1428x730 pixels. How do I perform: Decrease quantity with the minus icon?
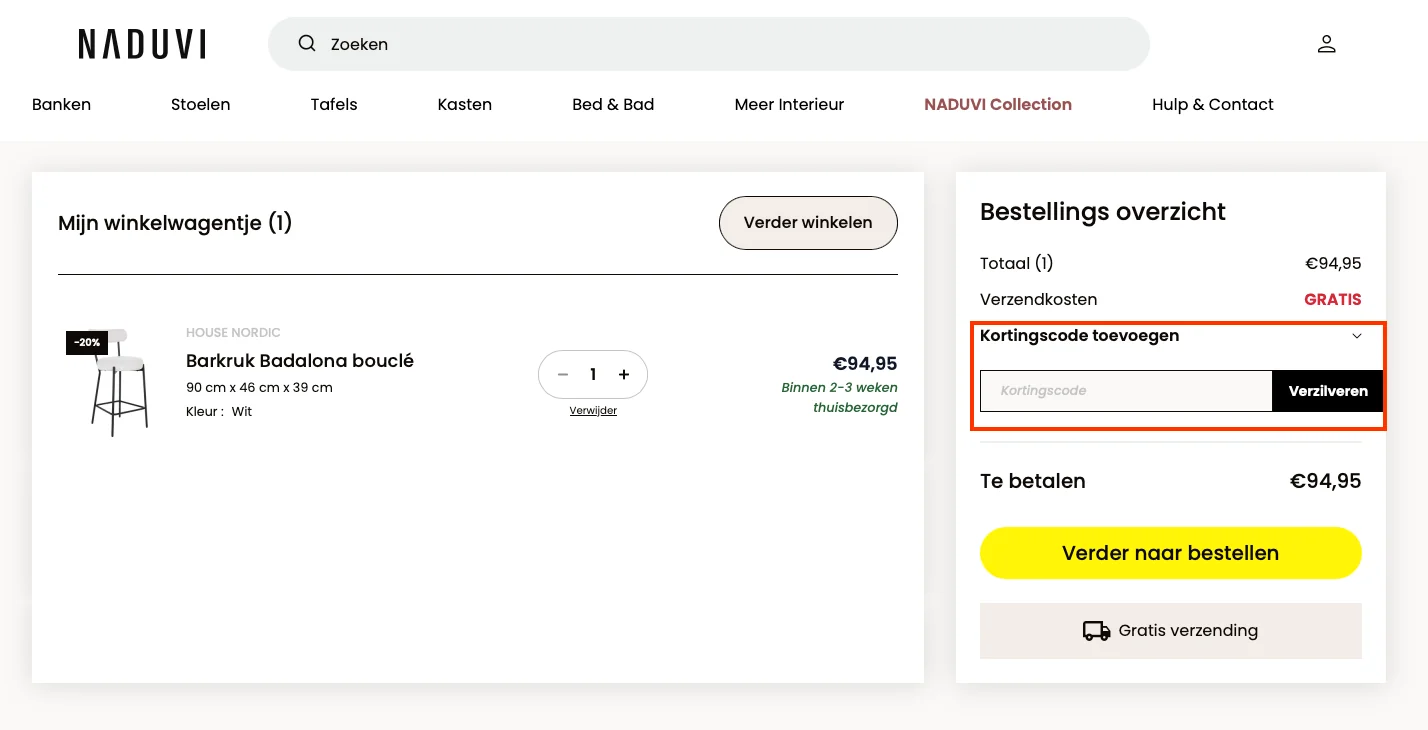tap(562, 374)
